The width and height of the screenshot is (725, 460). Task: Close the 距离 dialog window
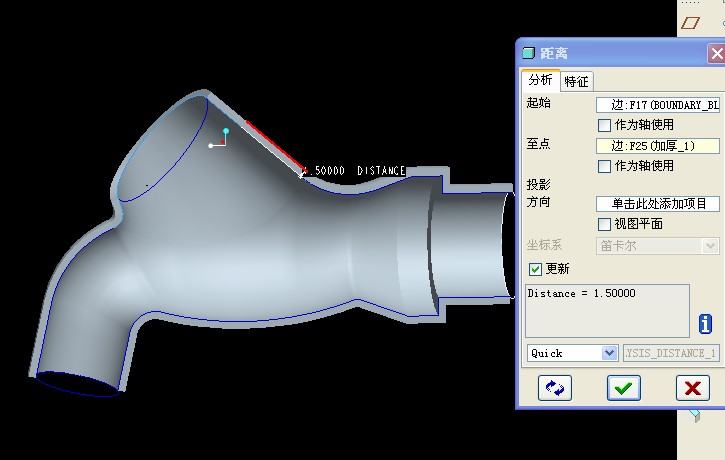tap(717, 54)
